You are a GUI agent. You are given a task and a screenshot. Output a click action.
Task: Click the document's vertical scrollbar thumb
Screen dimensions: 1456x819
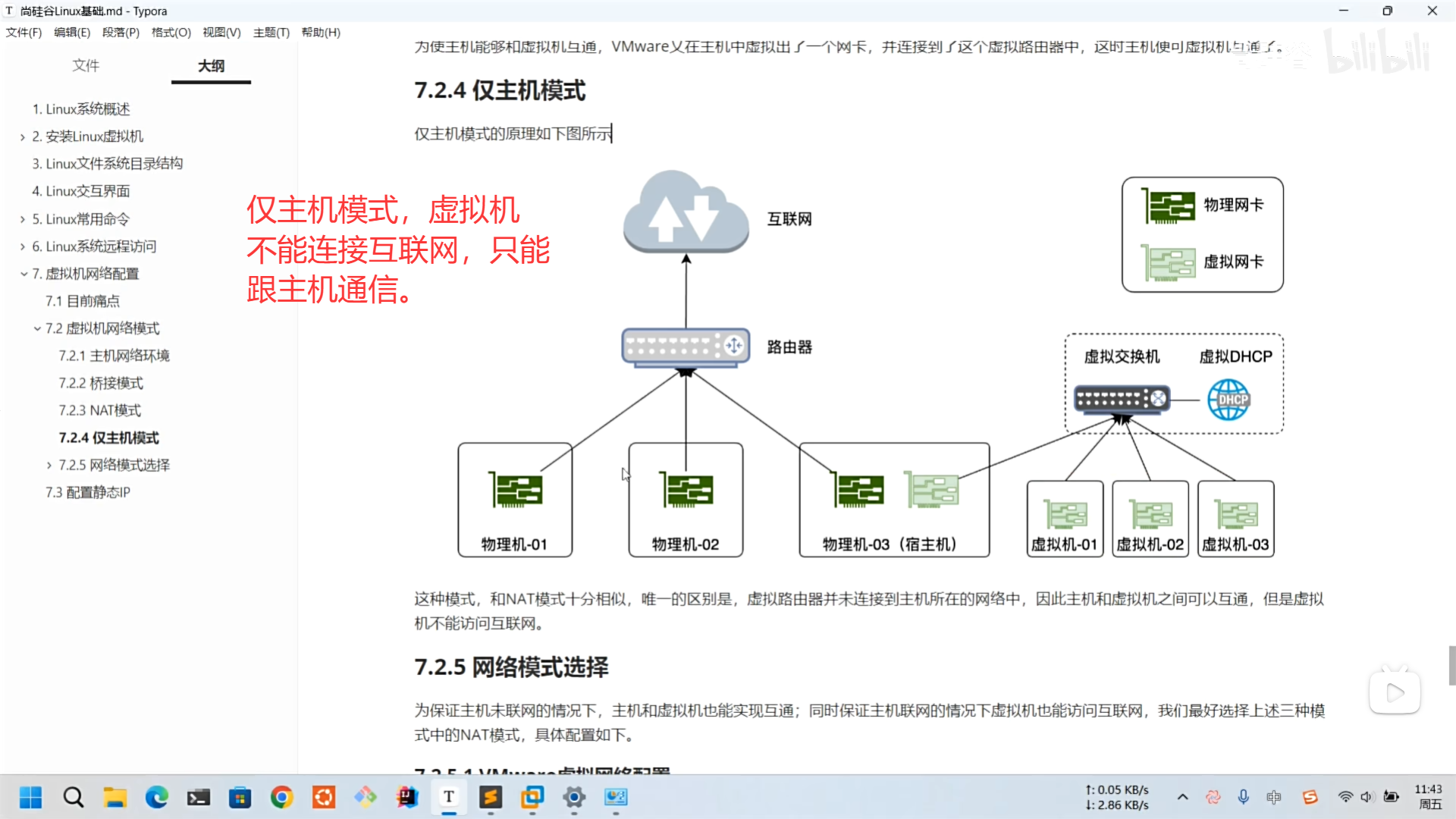coord(1451,665)
